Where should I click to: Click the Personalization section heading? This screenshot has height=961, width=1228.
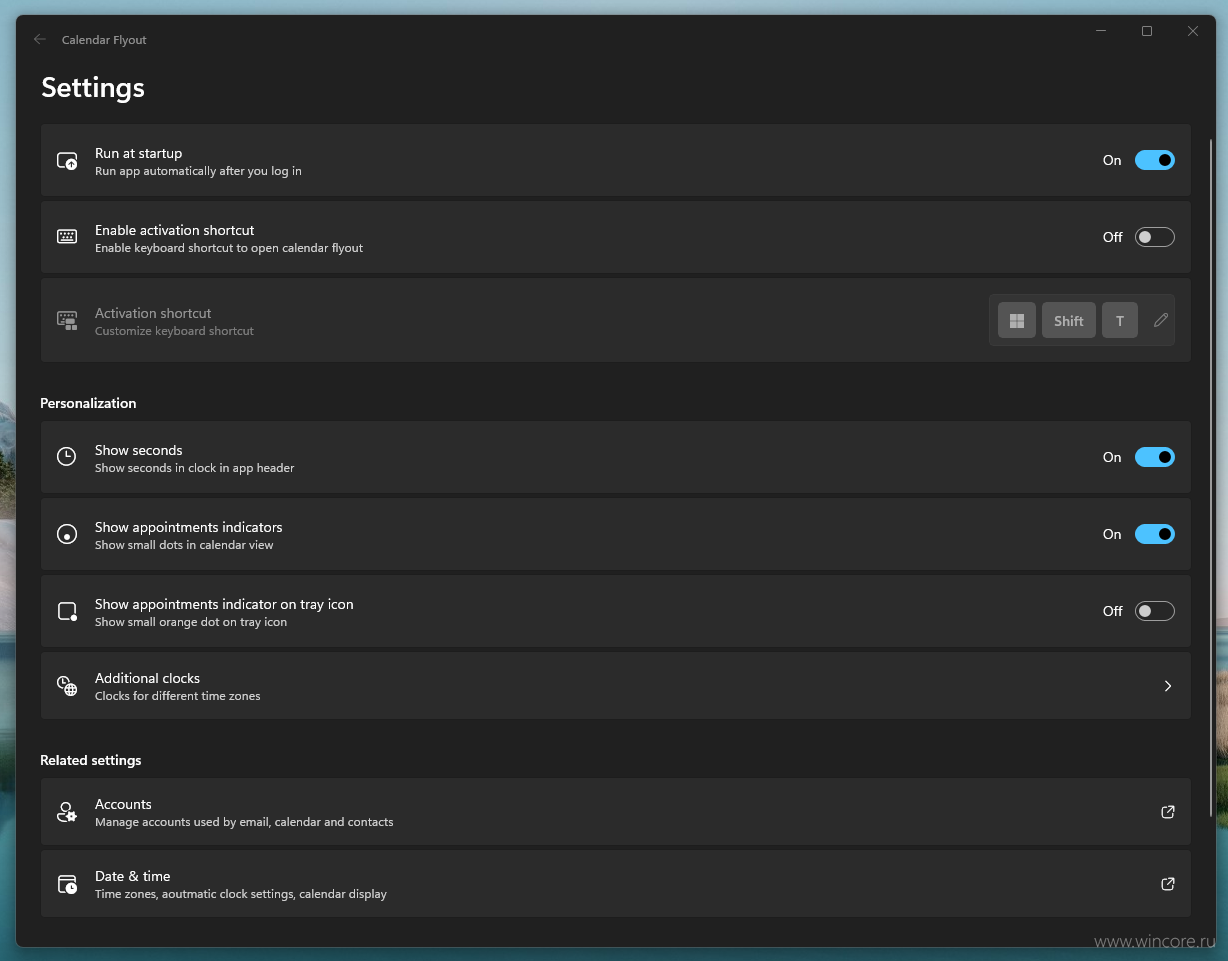pos(88,403)
